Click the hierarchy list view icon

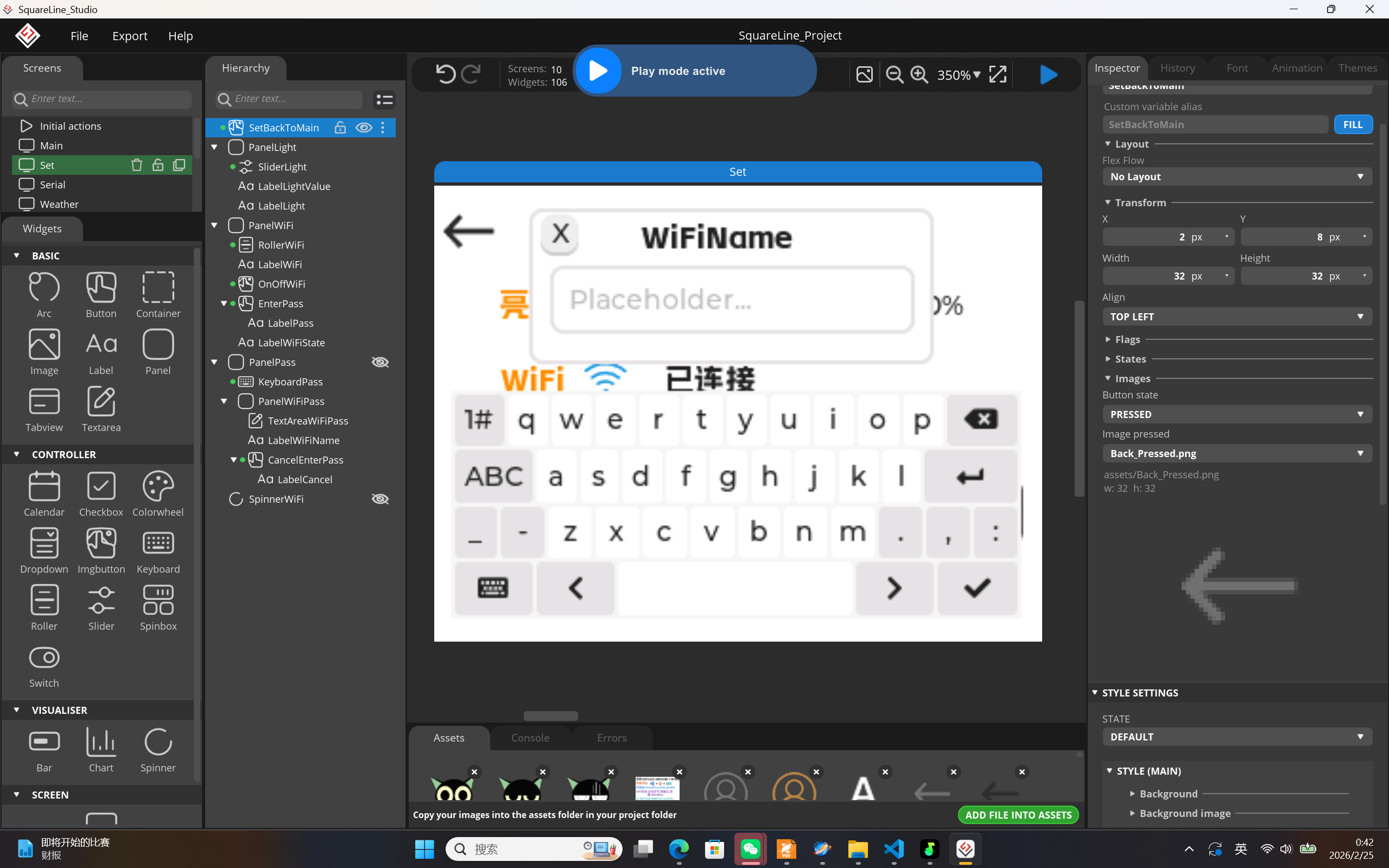tap(384, 100)
